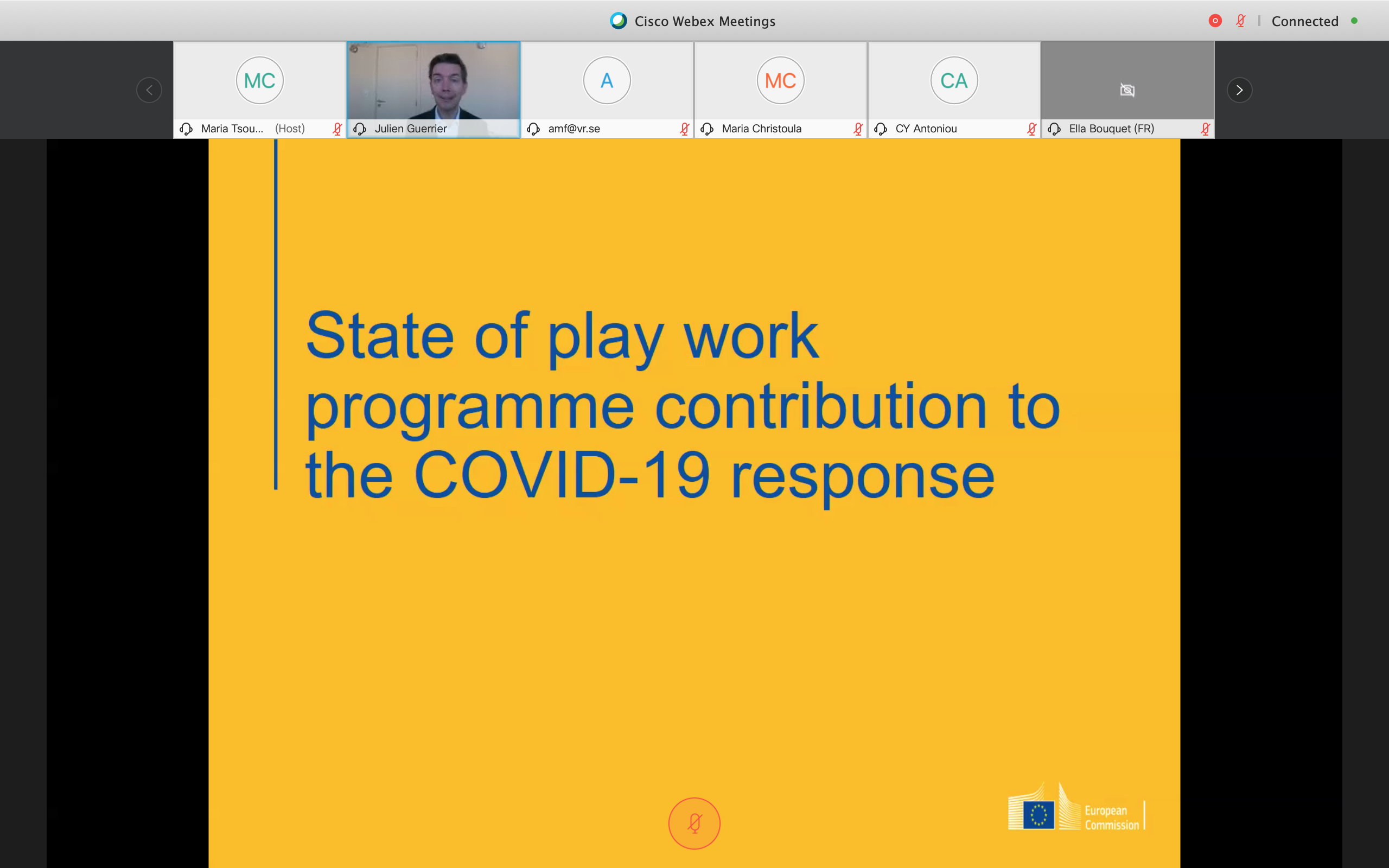Click muted mic icon on Maria Christoula tile
Image resolution: width=1389 pixels, height=868 pixels.
(858, 129)
